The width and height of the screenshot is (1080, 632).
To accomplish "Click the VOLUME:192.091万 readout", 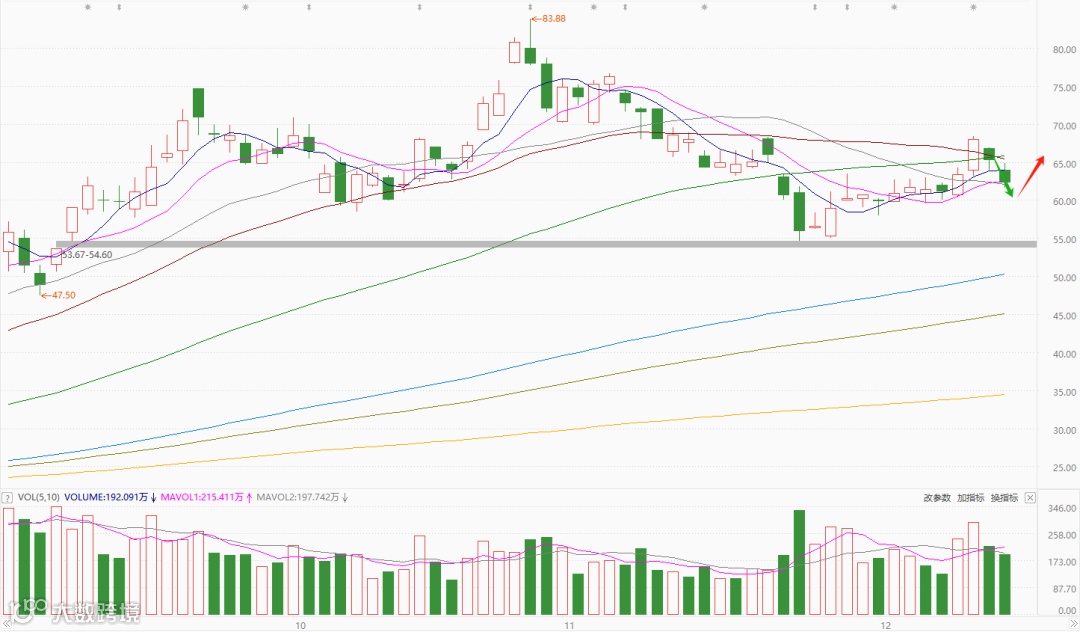I will [106, 497].
